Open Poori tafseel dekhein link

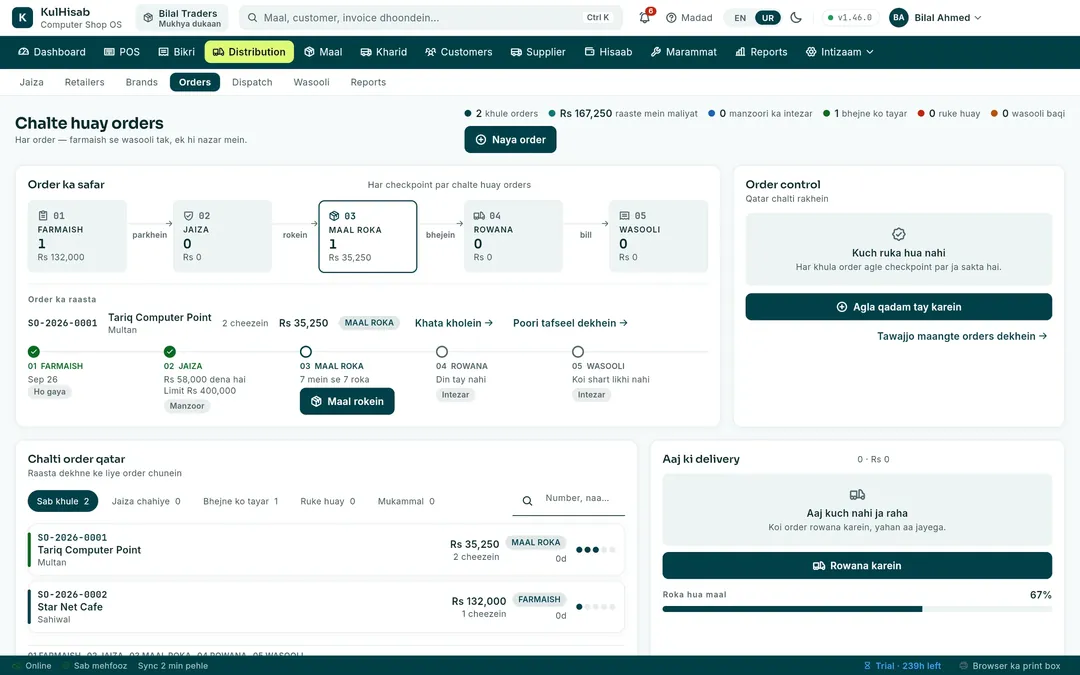click(x=570, y=323)
